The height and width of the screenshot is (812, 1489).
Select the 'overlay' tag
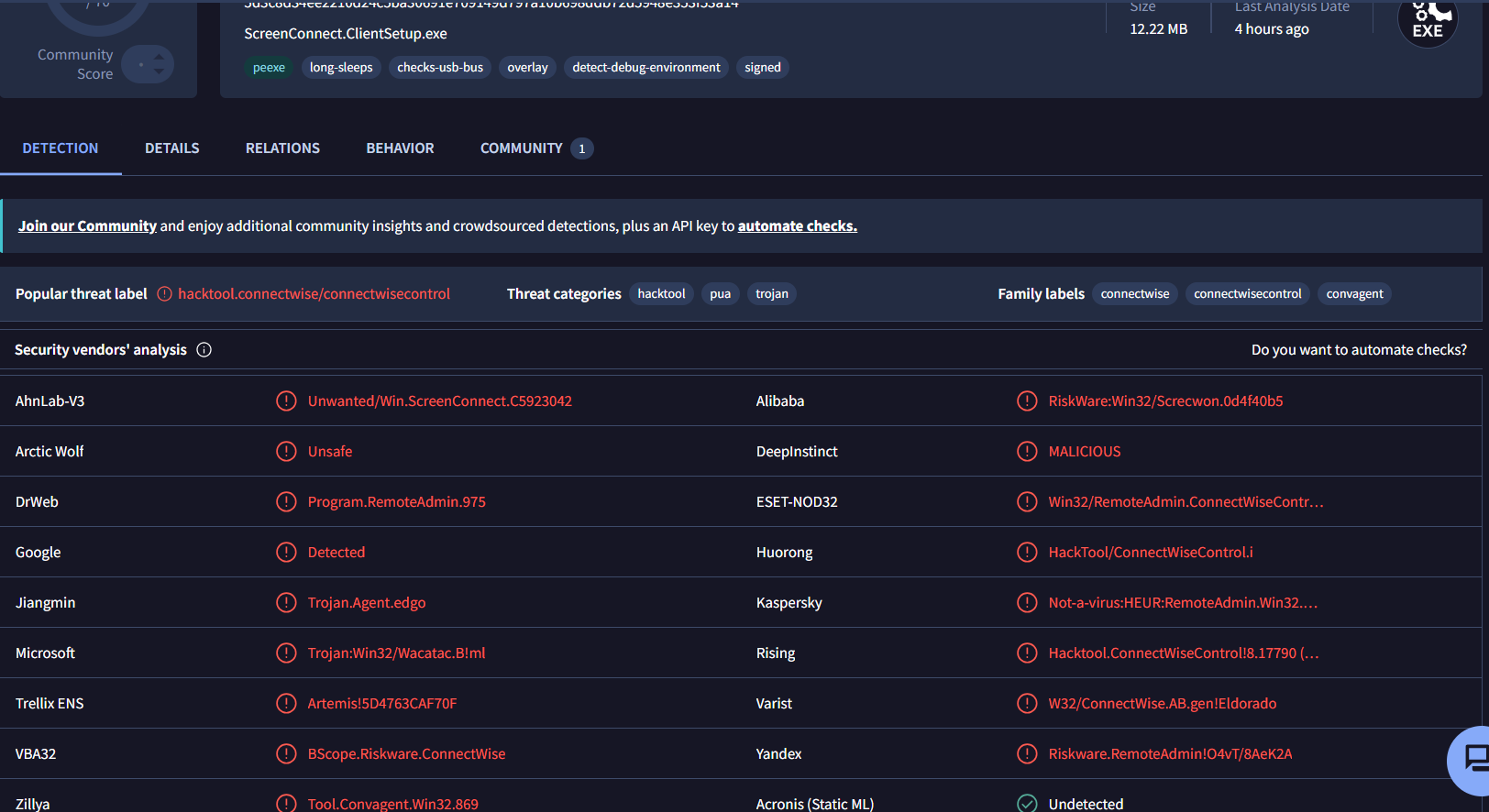coord(528,68)
